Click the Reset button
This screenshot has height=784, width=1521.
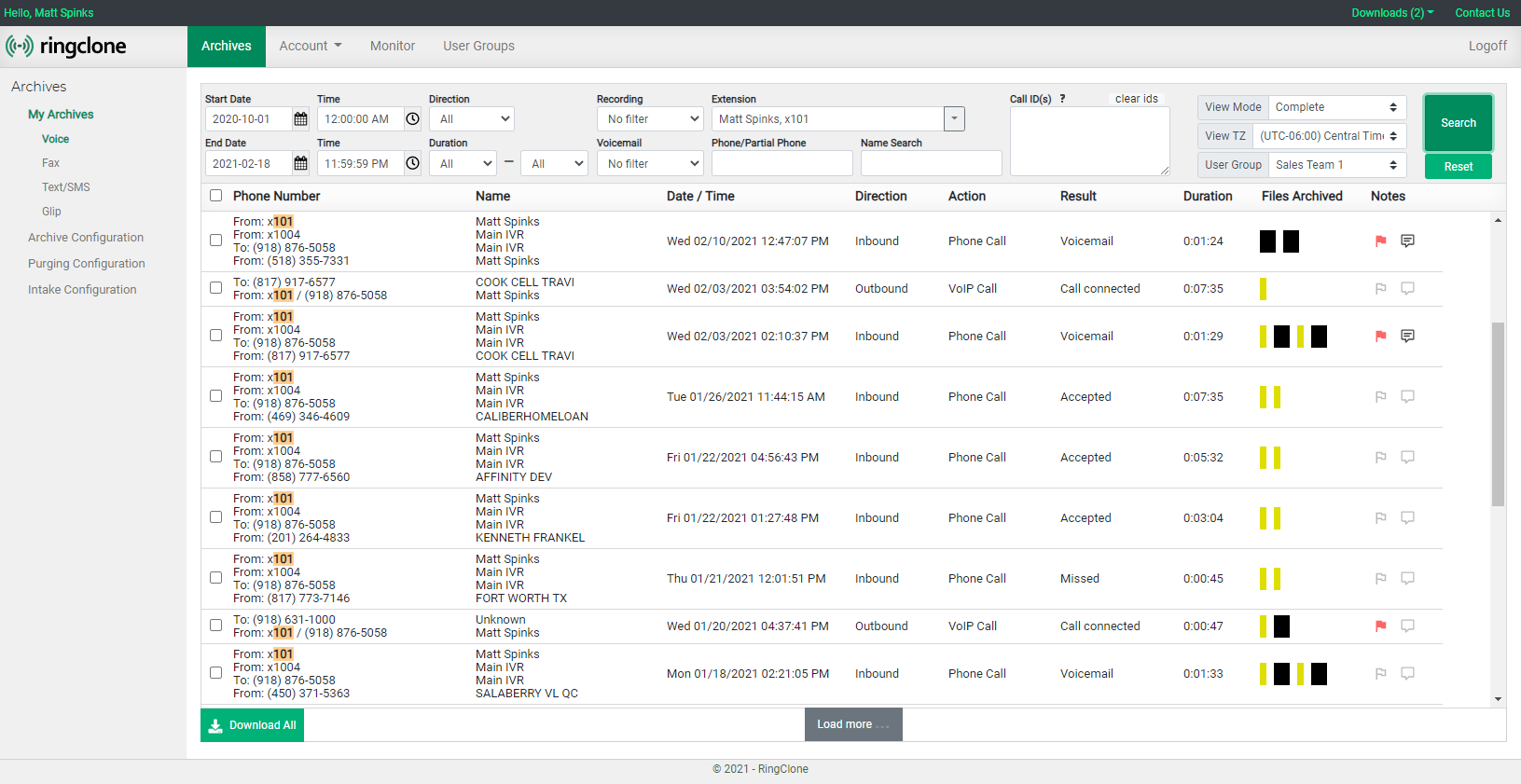tap(1459, 167)
